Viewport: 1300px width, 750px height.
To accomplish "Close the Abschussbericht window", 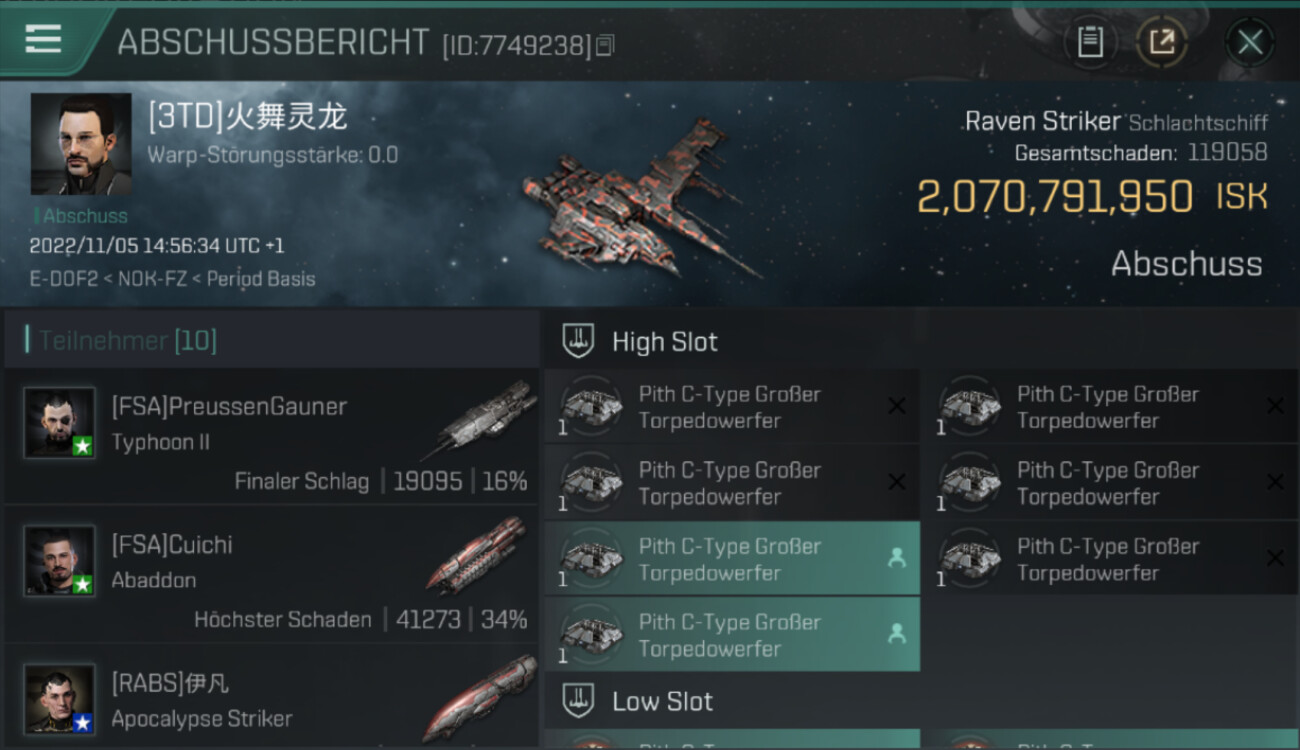I will tap(1249, 42).
